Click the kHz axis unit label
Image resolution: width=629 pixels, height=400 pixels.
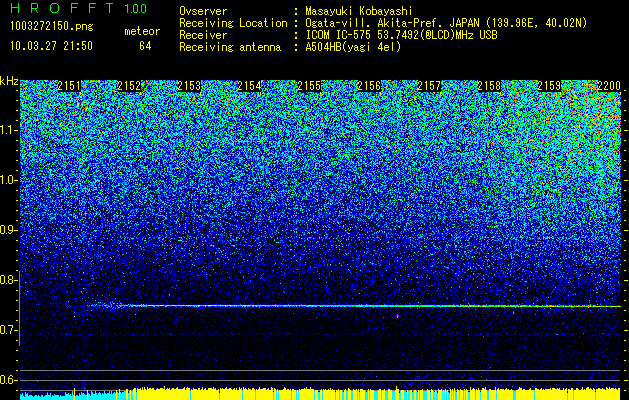9,81
